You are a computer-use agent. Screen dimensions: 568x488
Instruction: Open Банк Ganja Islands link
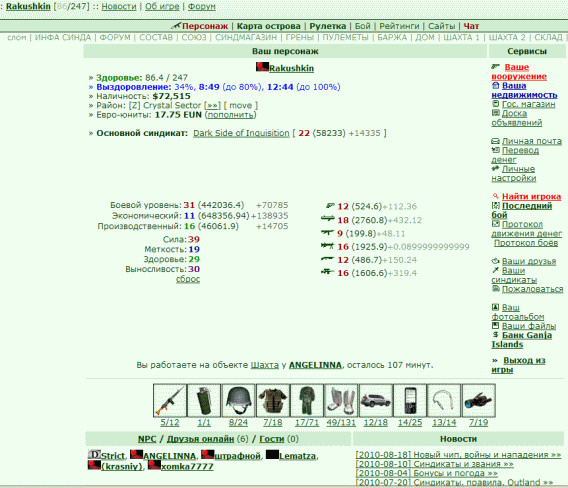tap(522, 340)
